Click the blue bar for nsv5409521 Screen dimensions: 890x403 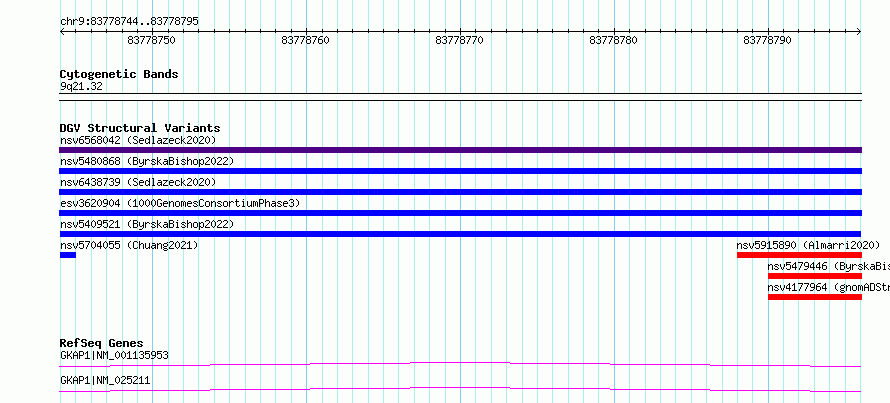[460, 234]
